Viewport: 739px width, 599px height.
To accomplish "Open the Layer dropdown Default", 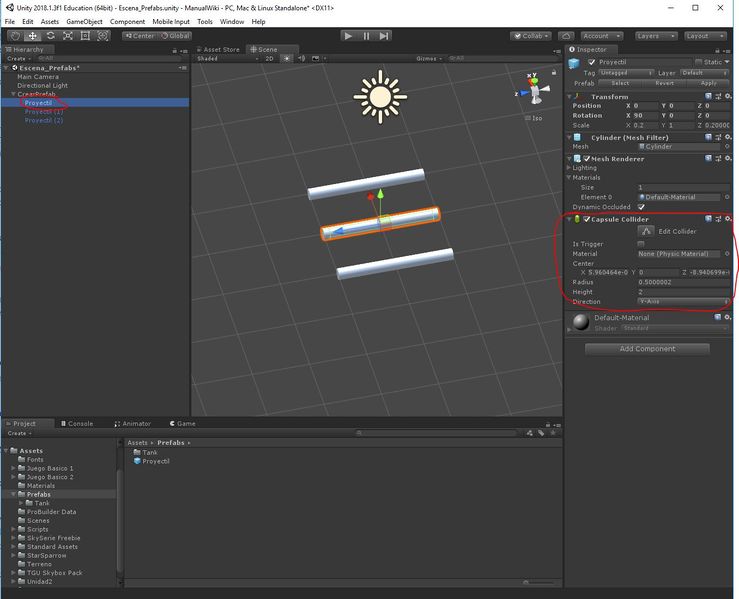I will pos(705,73).
